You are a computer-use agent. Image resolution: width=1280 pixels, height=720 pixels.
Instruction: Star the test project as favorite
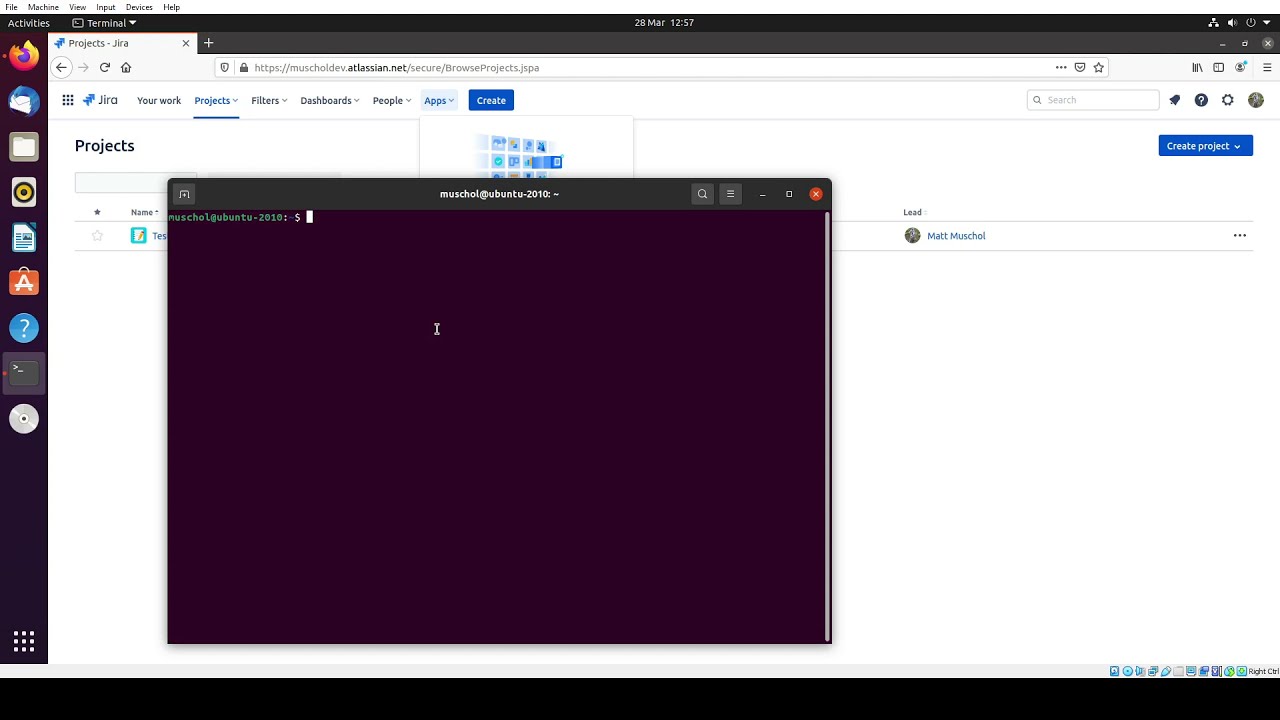[97, 236]
